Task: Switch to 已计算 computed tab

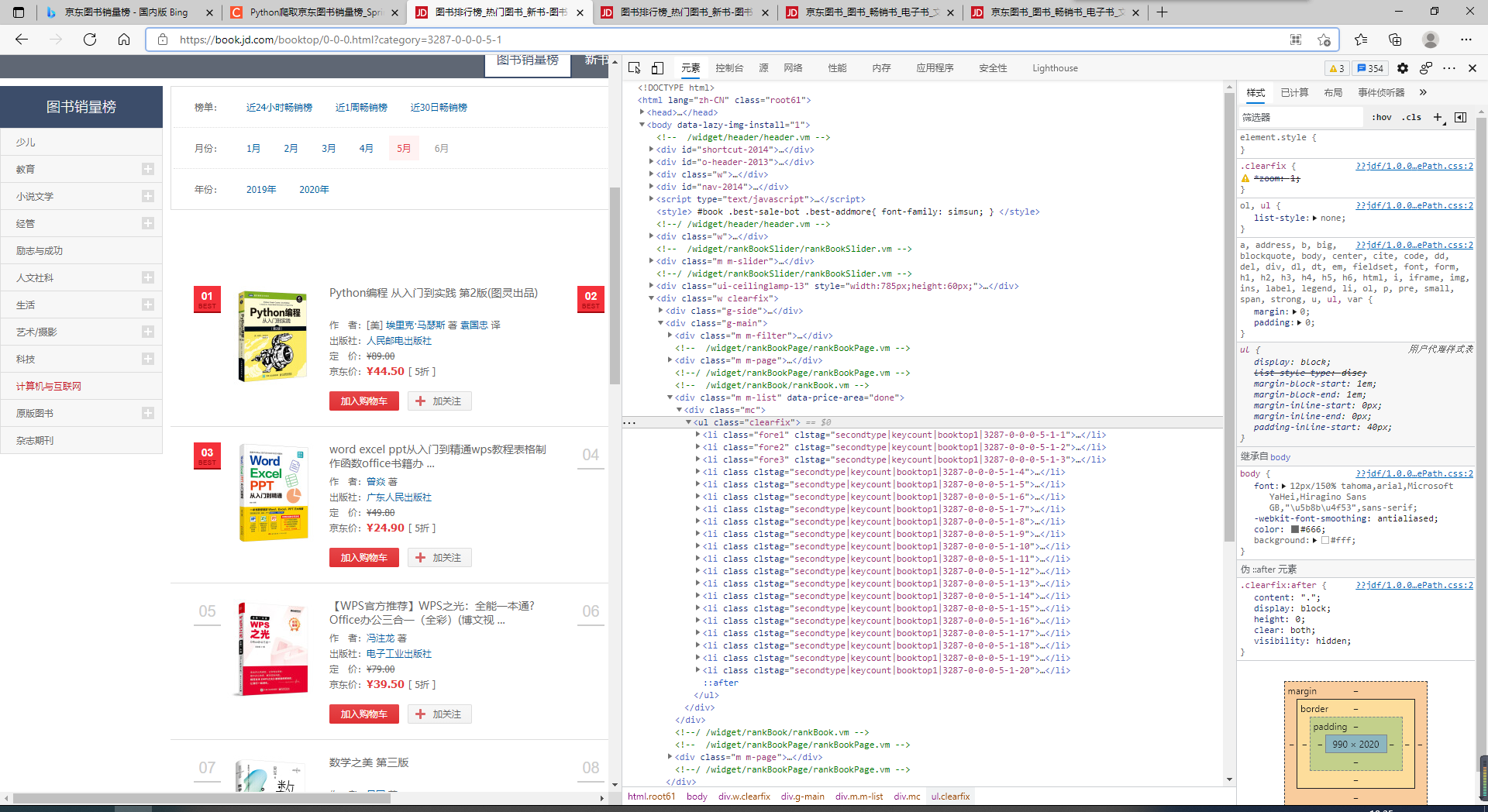Action: [x=1294, y=92]
